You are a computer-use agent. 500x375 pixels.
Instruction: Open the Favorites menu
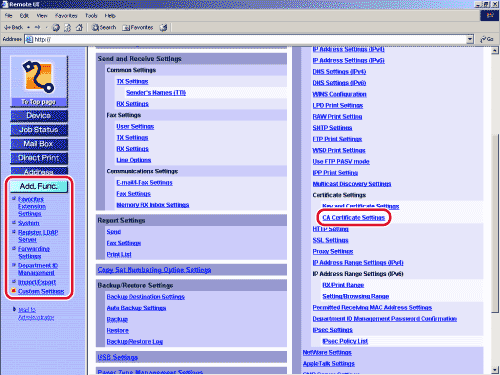(x=66, y=16)
